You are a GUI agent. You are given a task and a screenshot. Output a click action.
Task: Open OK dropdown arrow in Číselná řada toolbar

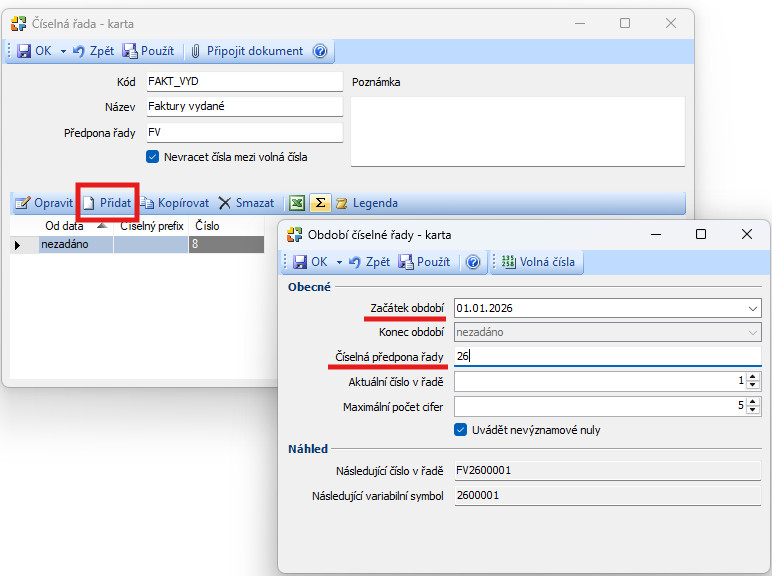(63, 51)
